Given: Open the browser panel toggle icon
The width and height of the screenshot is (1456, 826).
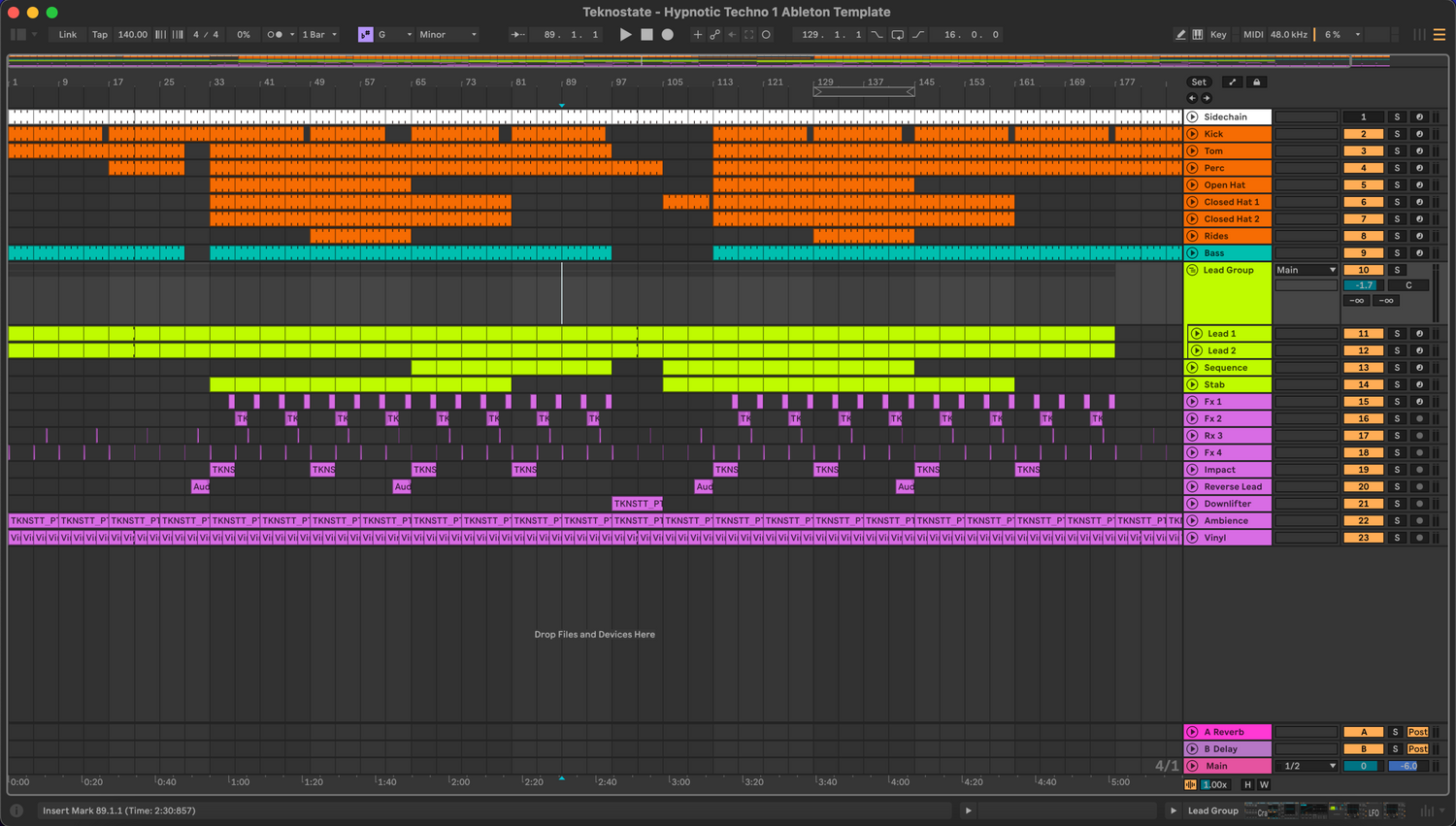Looking at the screenshot, I should [x=17, y=34].
